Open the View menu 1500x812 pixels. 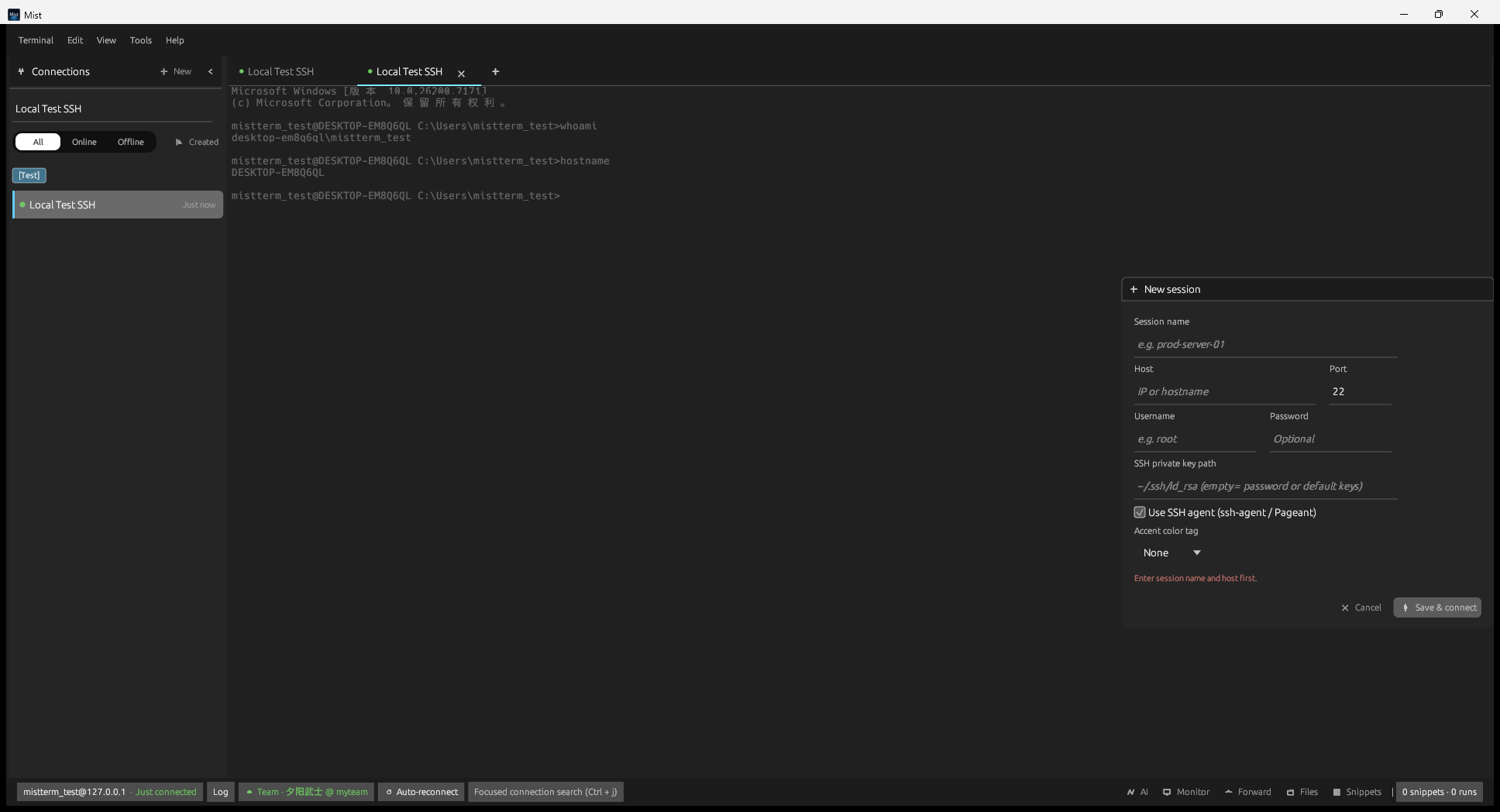[106, 40]
